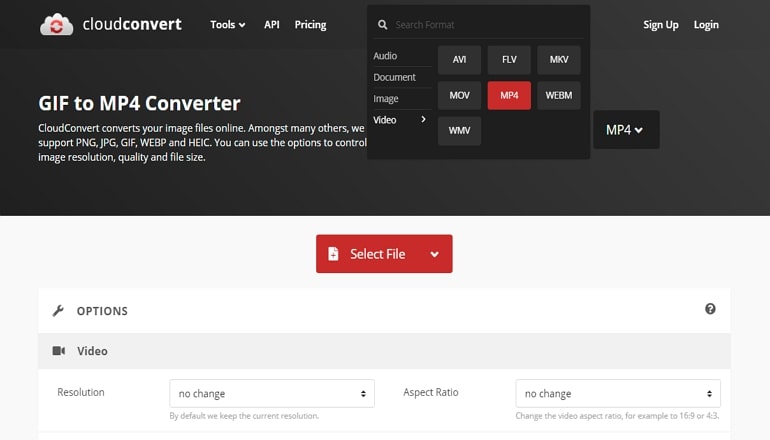The height and width of the screenshot is (440, 770).
Task: Click the Select File button
Action: (384, 254)
